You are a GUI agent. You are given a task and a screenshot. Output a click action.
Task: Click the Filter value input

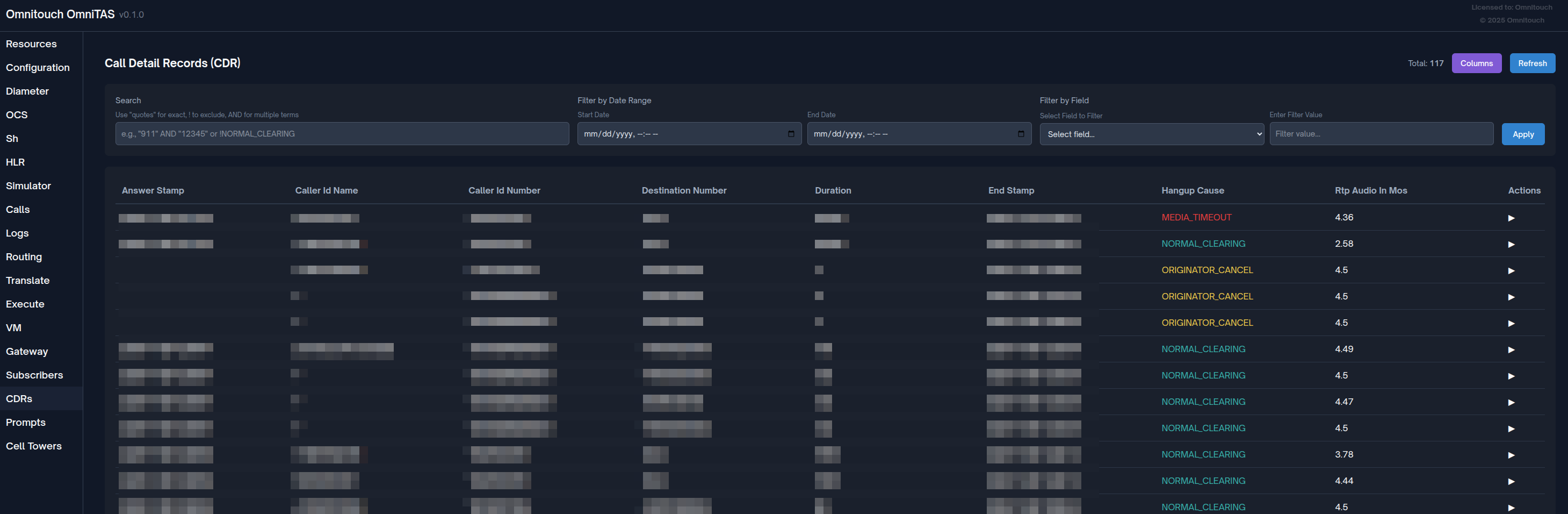tap(1381, 134)
